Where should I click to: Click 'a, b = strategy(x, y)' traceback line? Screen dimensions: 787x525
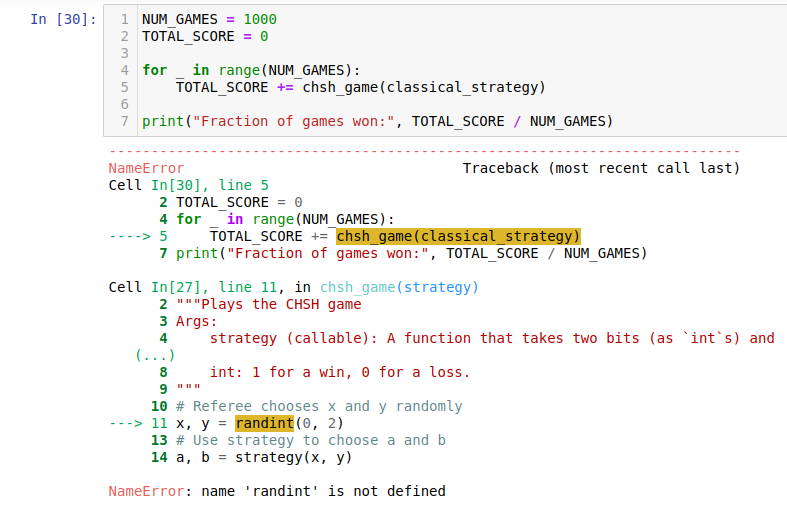click(264, 457)
